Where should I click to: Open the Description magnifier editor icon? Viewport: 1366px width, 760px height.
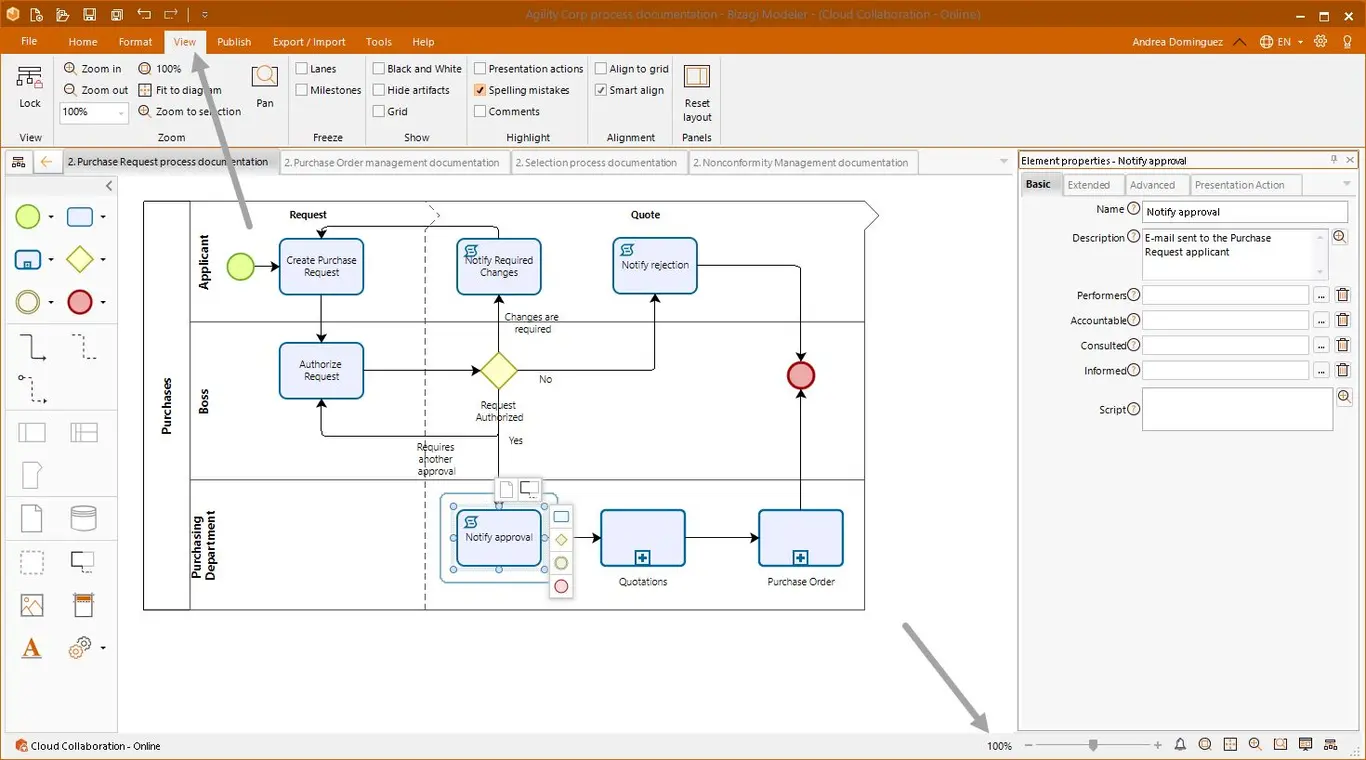pos(1340,237)
